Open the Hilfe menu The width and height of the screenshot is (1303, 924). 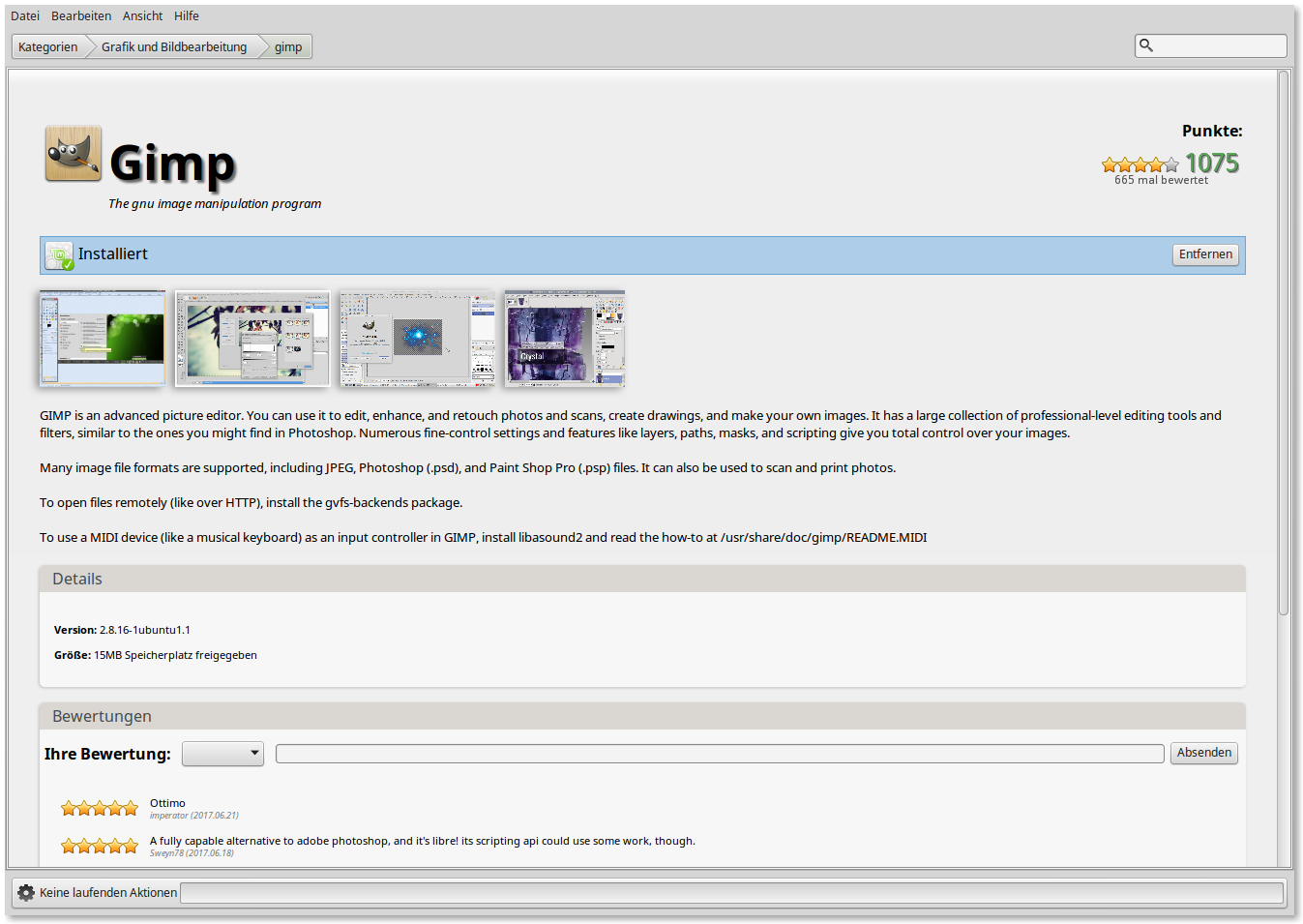click(187, 15)
